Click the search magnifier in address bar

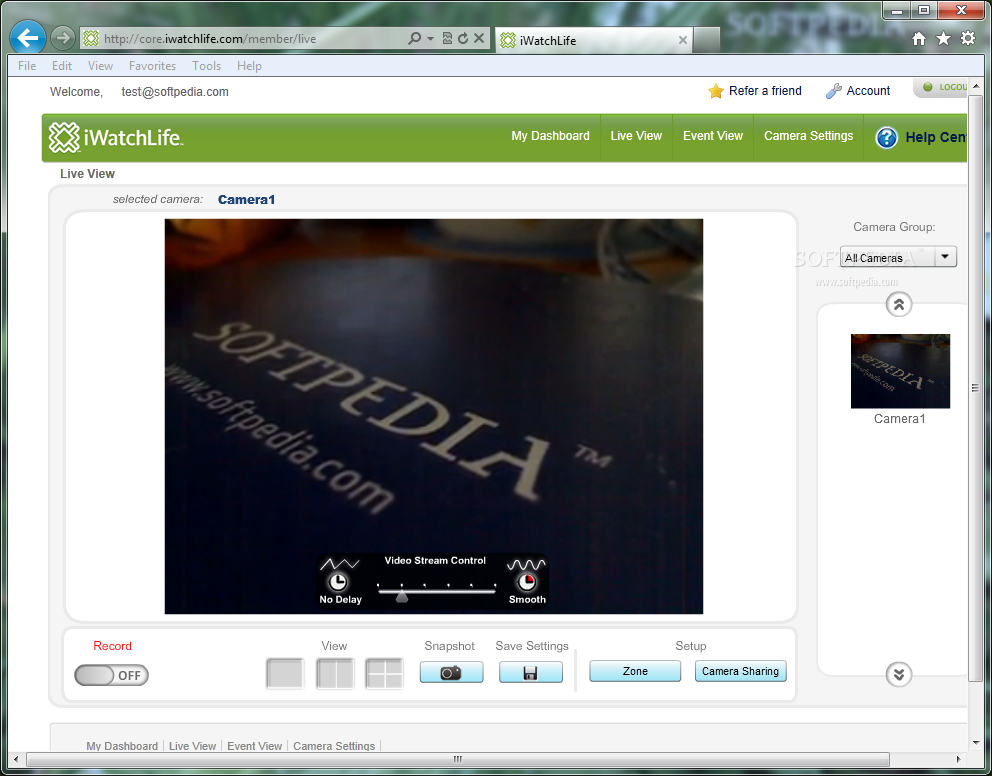(x=414, y=39)
